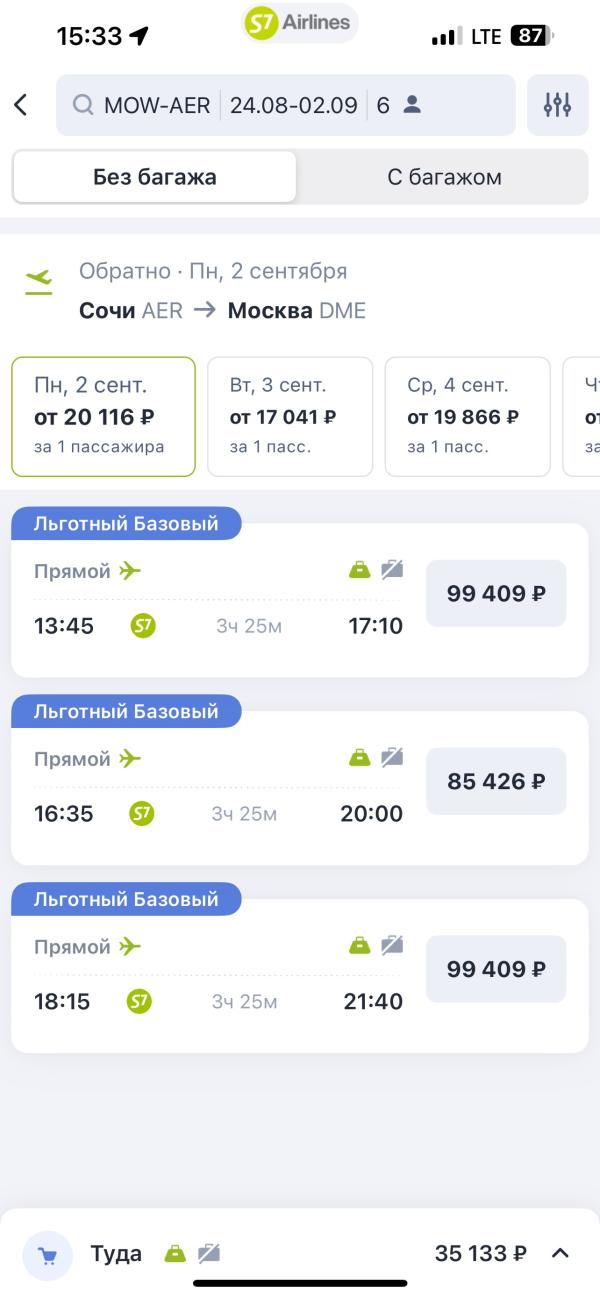Choose 99 409 ₽ fare for 18:15 flight

496,969
